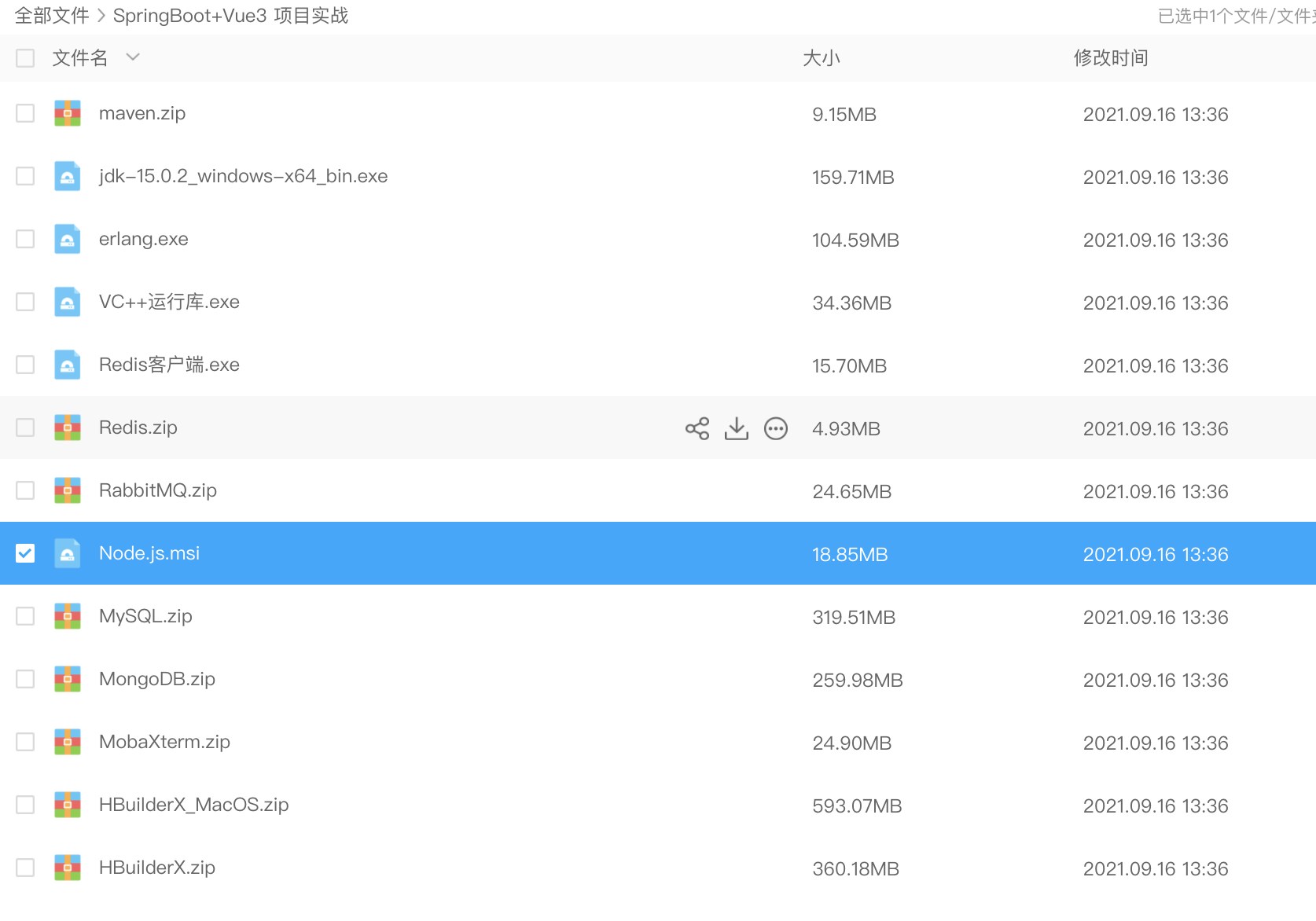Click the MobaXterm.zip archive icon

pyautogui.click(x=68, y=742)
